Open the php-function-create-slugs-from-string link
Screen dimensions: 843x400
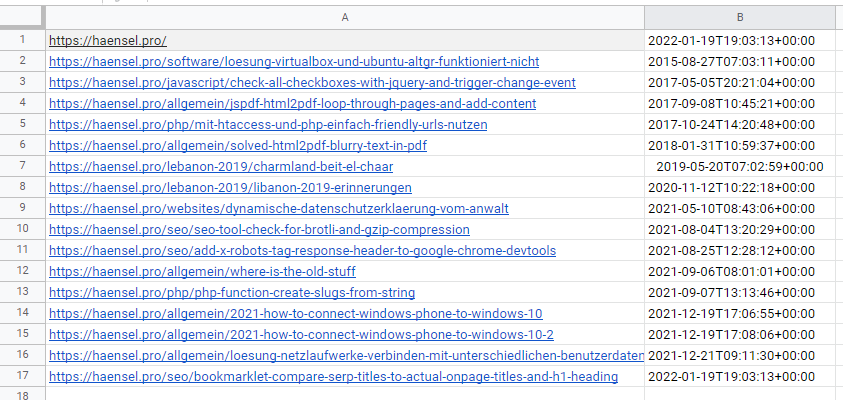pos(232,293)
